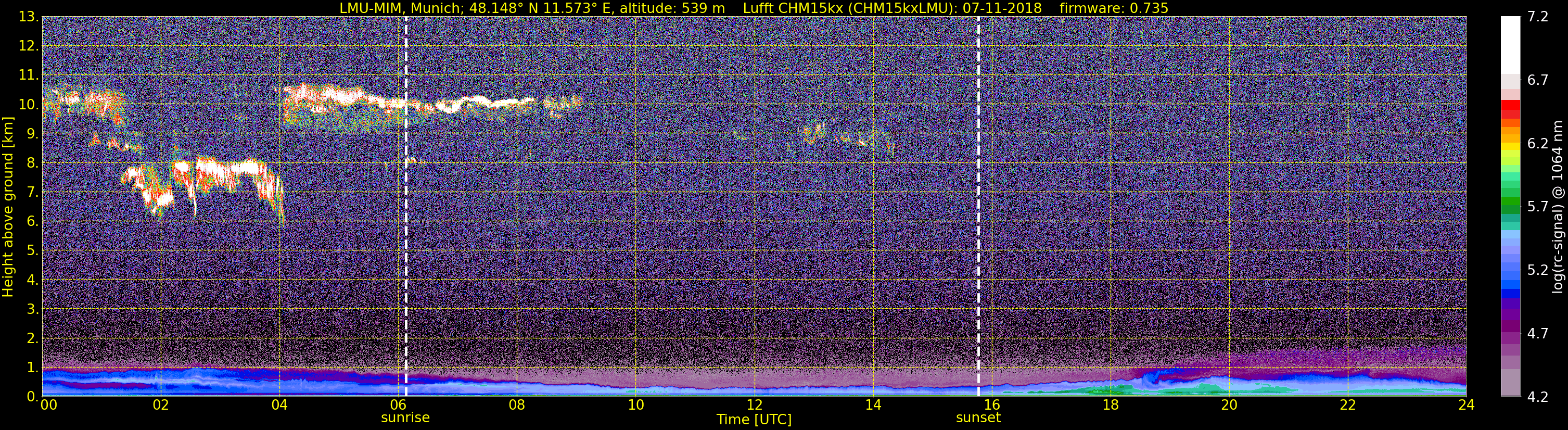Click the y-axis tick label '6.'
Image resolution: width=1568 pixels, height=430 pixels.
tap(32, 222)
